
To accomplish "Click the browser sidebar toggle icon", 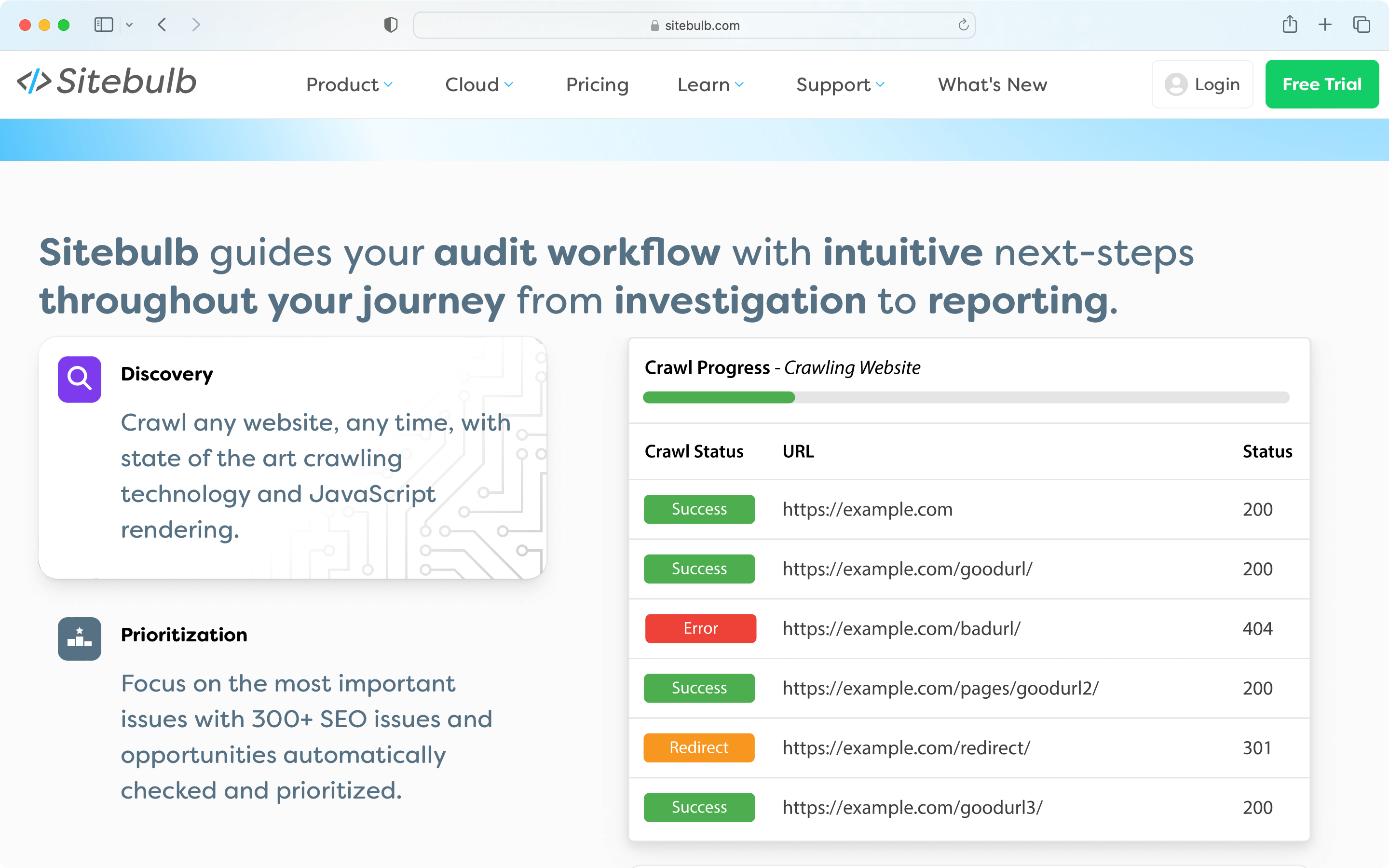I will [x=103, y=24].
